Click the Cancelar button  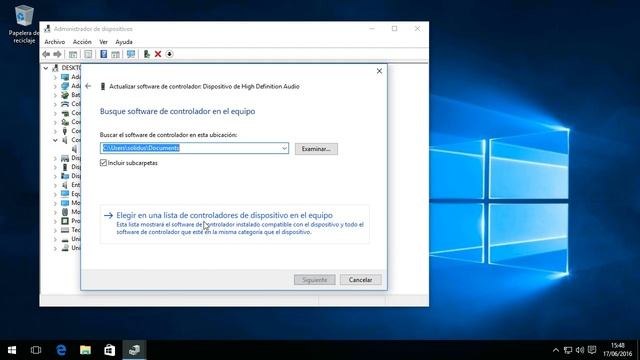[x=360, y=280]
